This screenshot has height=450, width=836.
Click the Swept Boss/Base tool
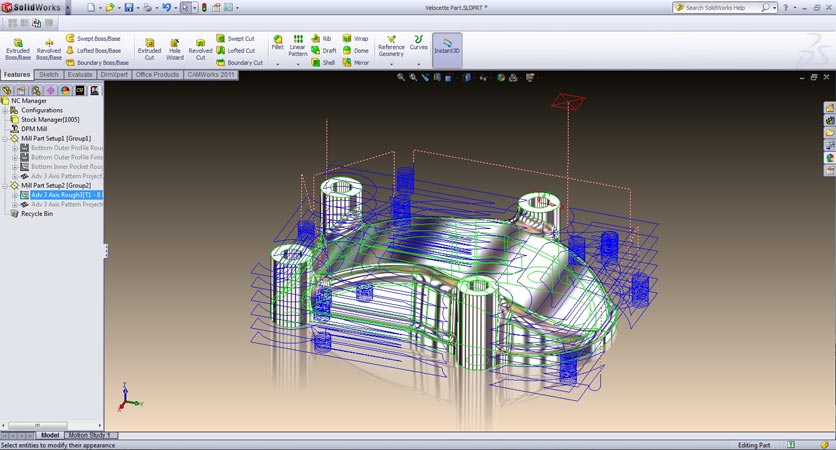coord(97,38)
